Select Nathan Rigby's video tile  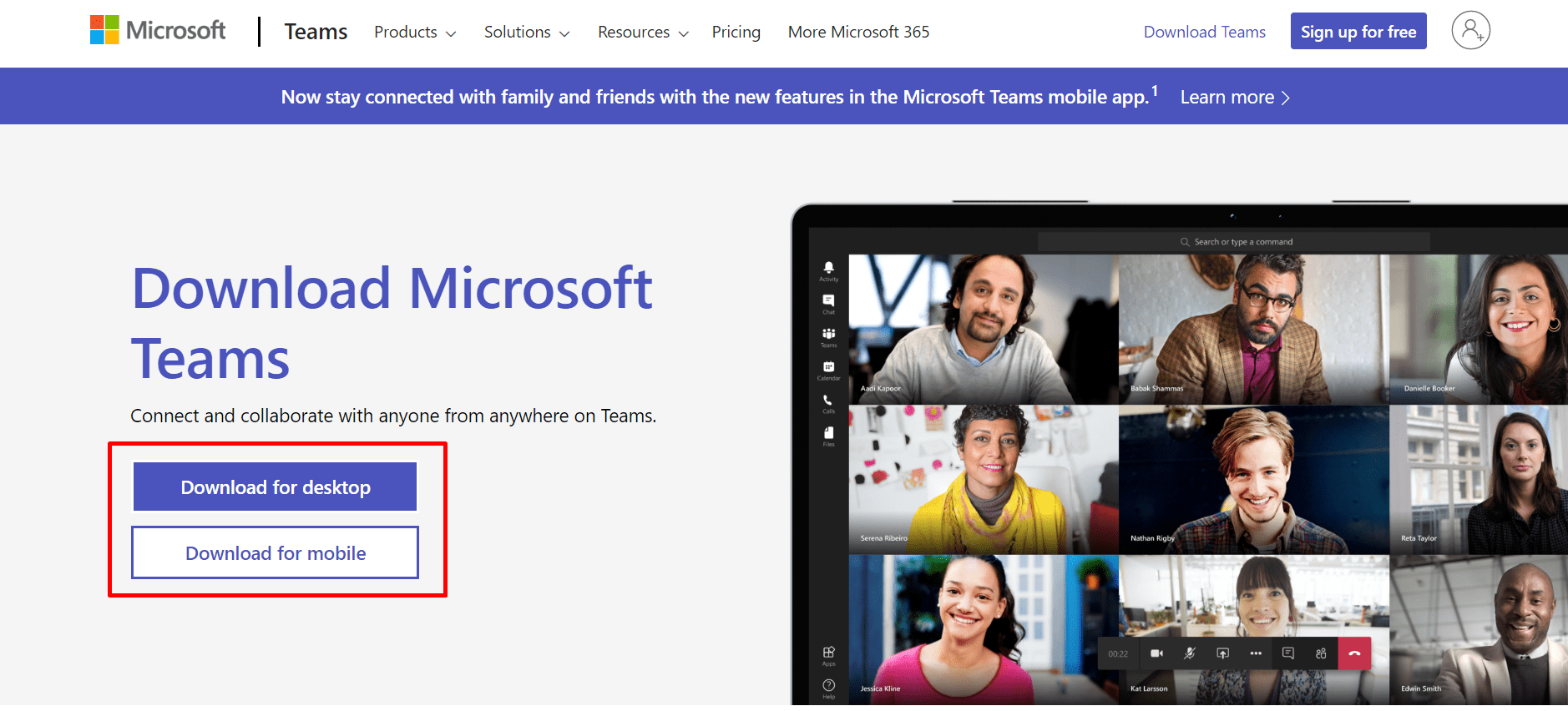click(1254, 480)
